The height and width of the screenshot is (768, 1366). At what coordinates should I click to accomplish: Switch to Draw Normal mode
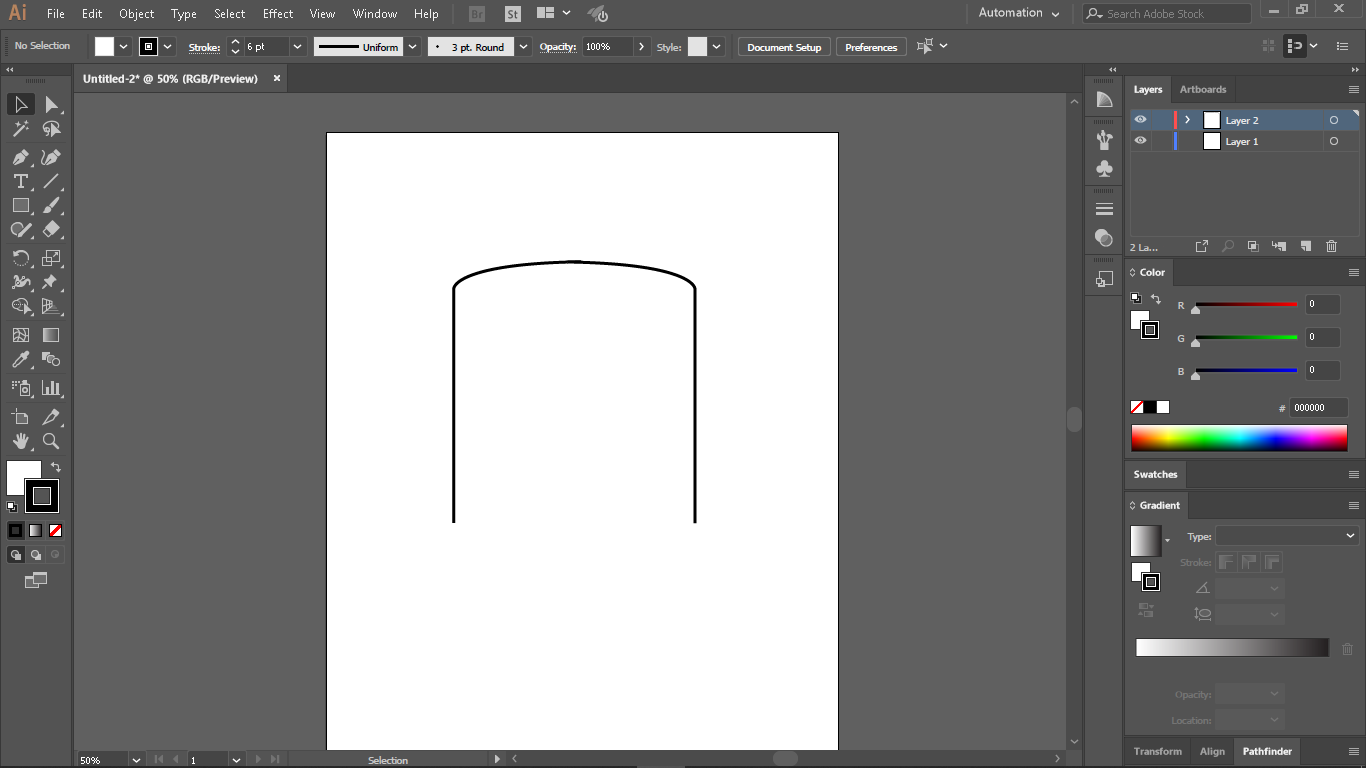click(16, 554)
